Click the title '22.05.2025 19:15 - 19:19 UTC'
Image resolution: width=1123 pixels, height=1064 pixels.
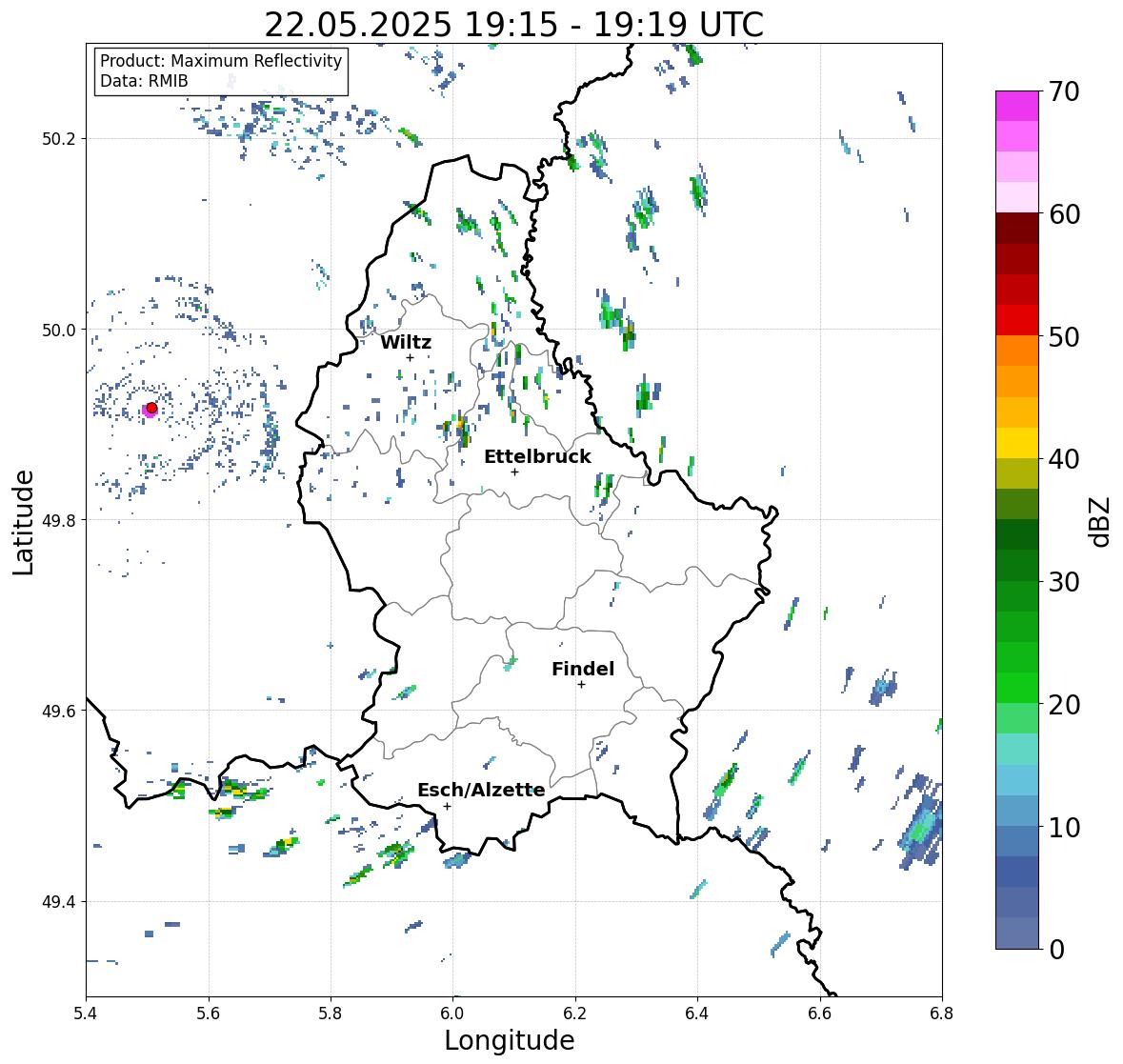(513, 25)
